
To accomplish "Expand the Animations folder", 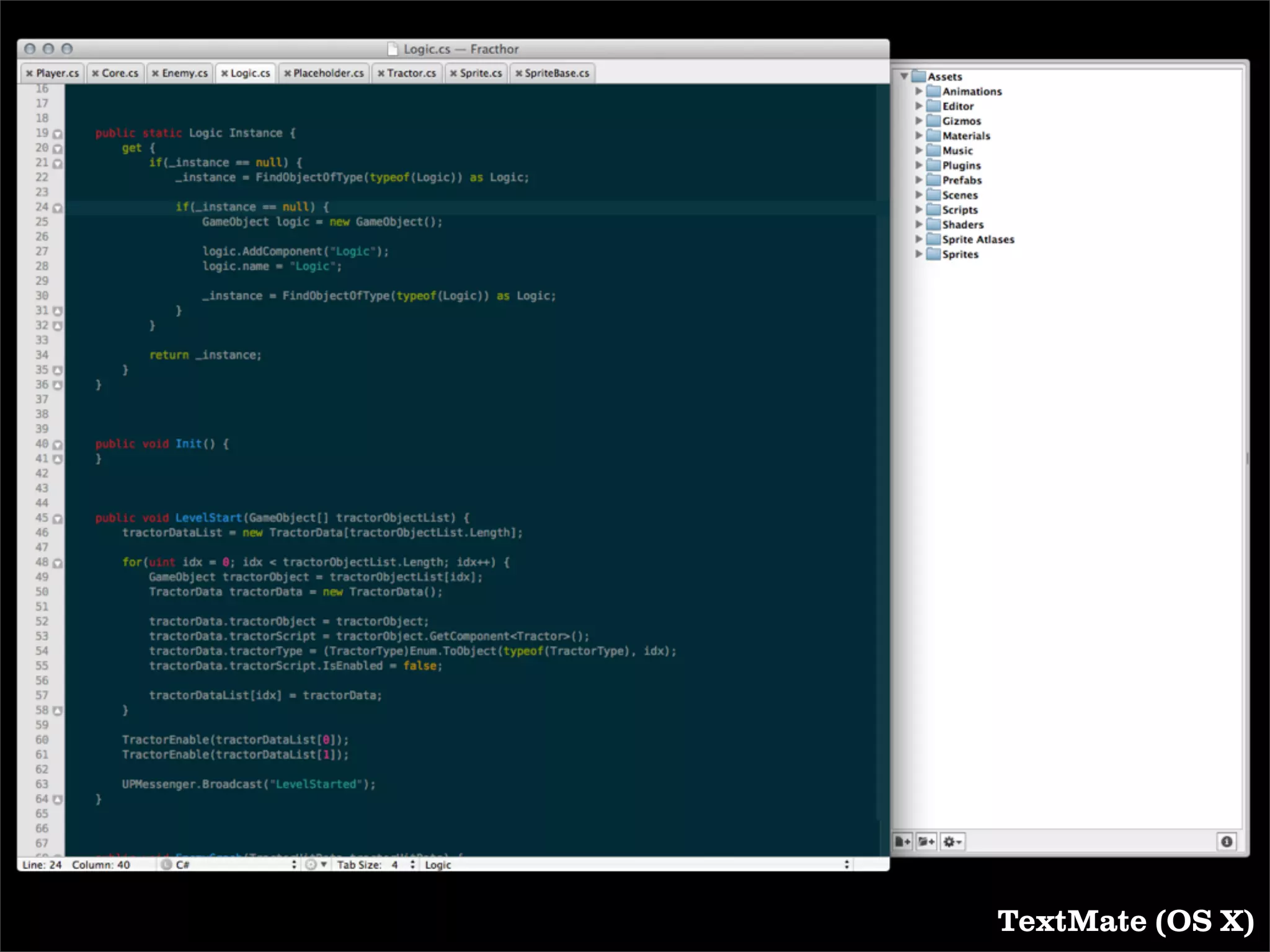I will pos(919,91).
